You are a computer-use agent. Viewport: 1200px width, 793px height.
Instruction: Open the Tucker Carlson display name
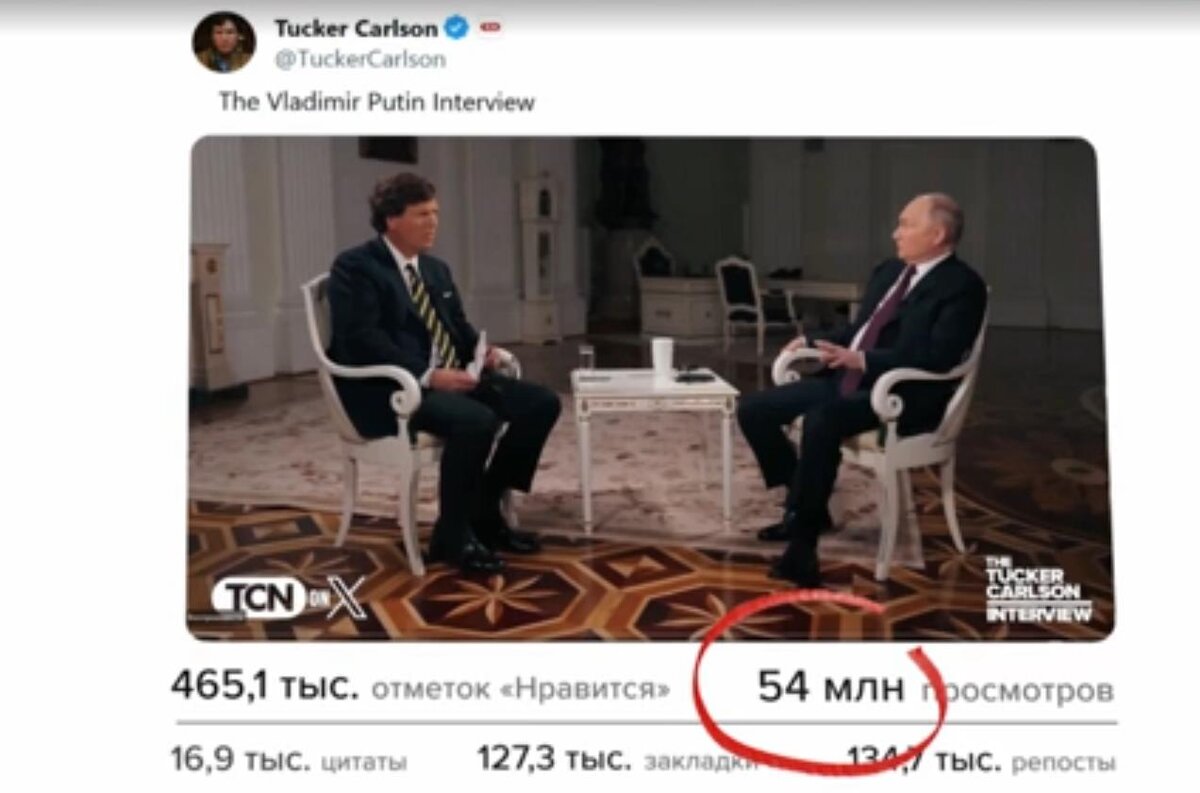click(x=355, y=28)
